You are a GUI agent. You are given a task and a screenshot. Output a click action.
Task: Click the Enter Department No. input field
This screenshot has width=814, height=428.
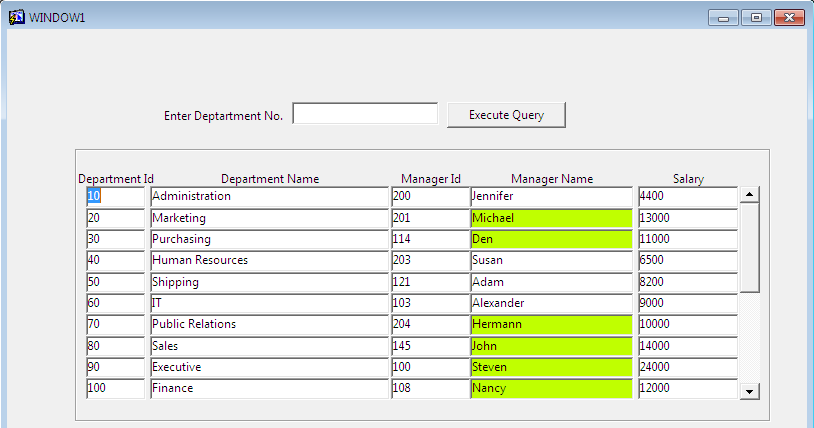tap(364, 114)
